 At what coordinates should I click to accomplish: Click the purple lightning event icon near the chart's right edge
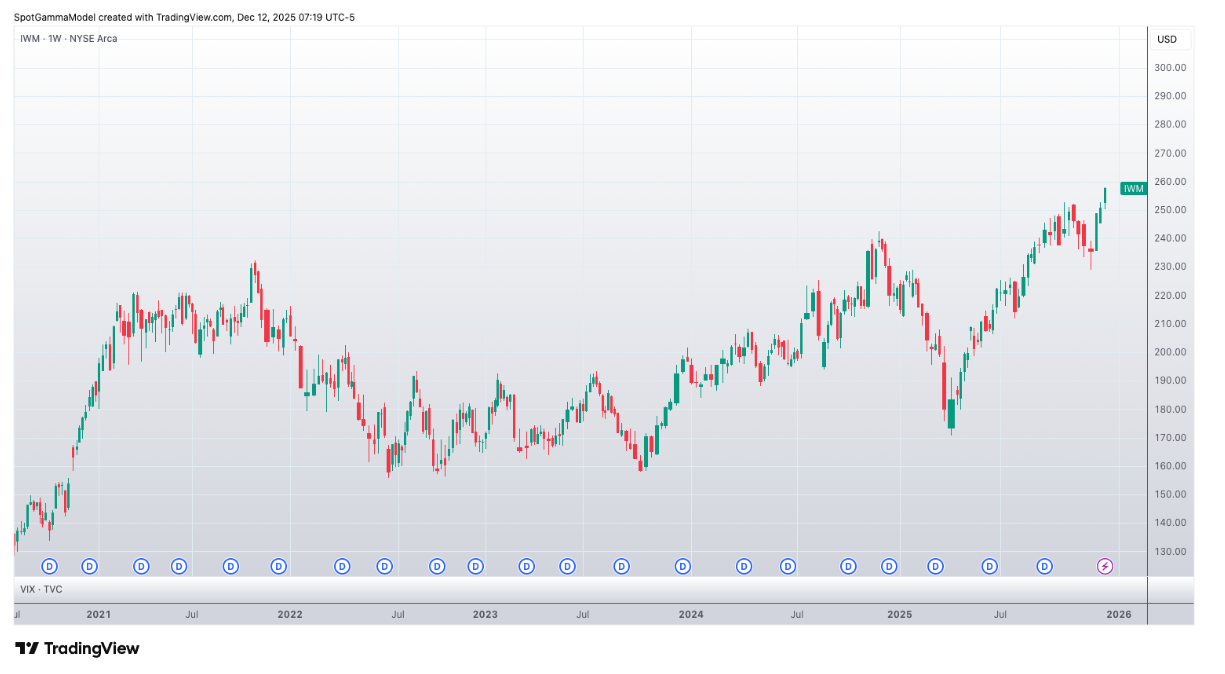[x=1104, y=566]
